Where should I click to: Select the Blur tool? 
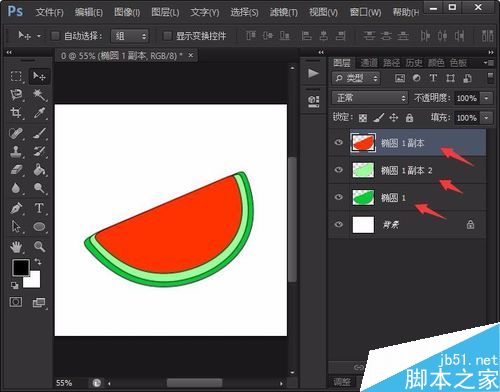click(x=16, y=188)
